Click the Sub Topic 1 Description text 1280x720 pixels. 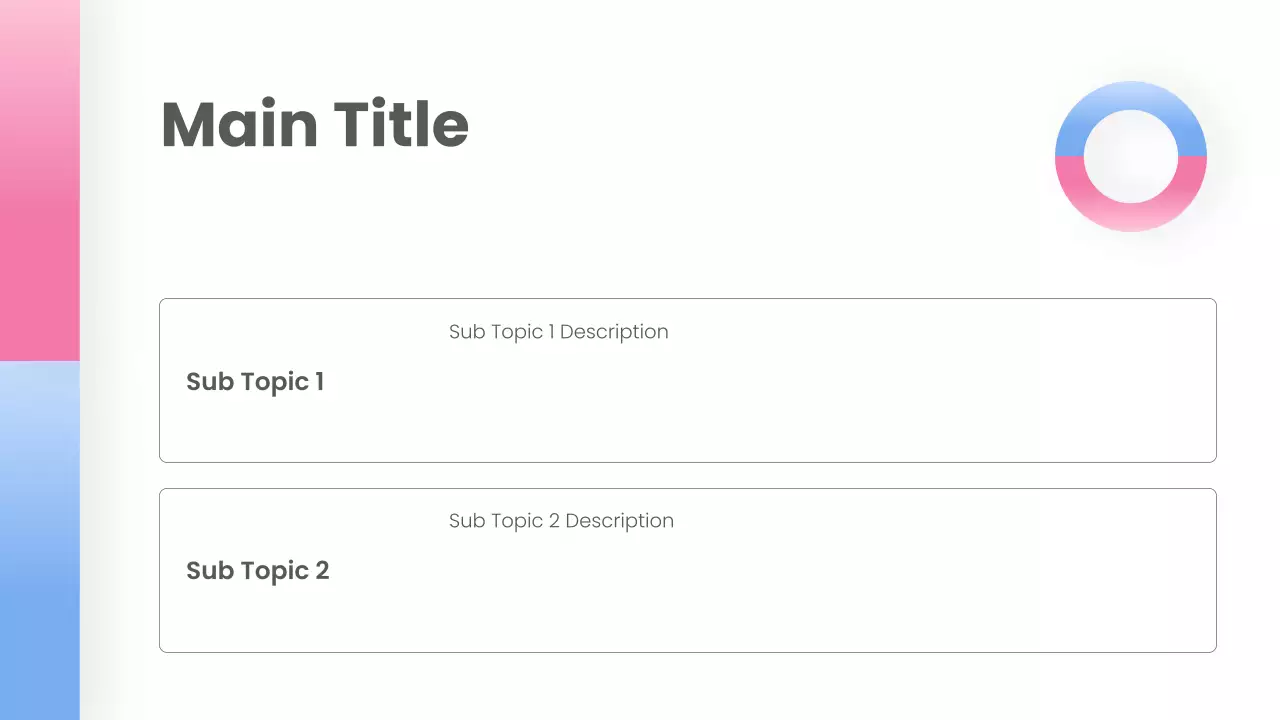click(558, 332)
